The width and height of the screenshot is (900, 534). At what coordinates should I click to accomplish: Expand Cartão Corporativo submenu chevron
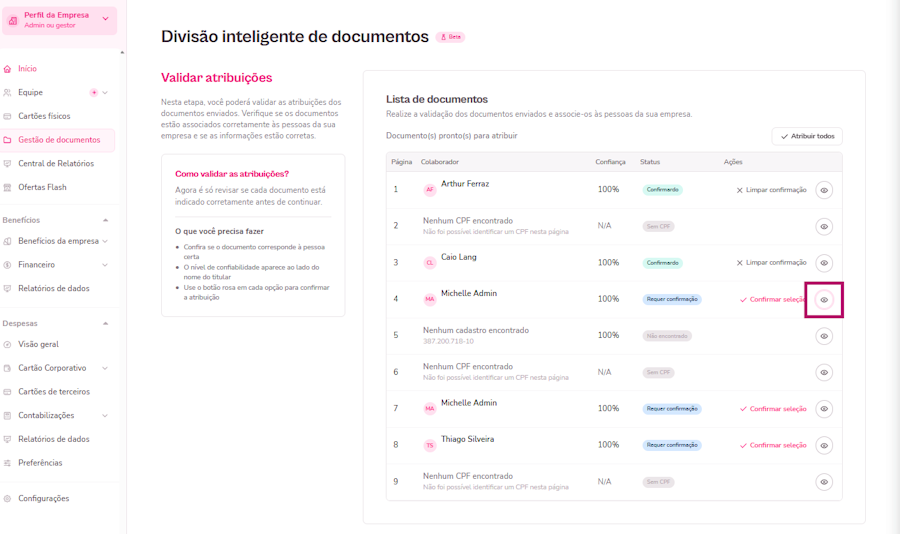click(105, 368)
